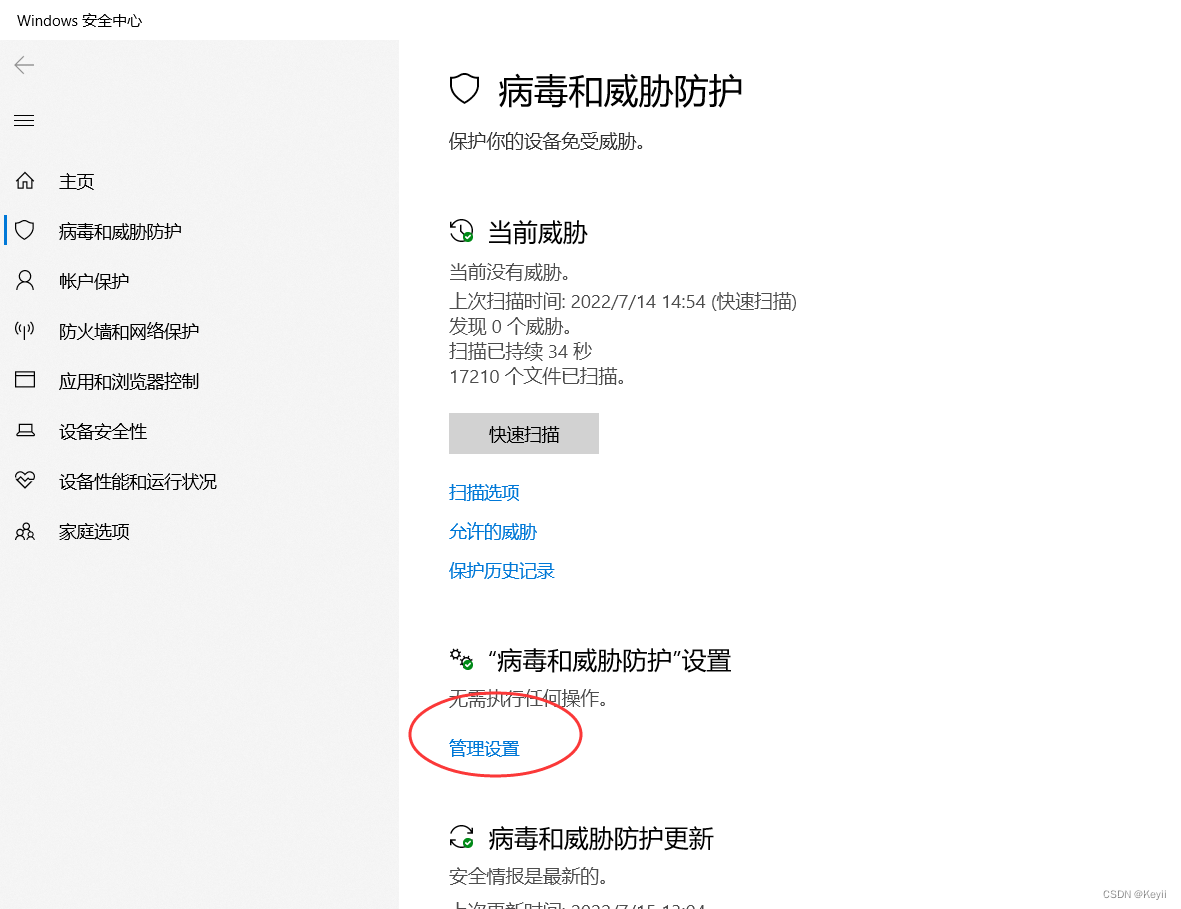
Task: Click the refresh icon beside 病毒和威胁防护更新
Action: tap(461, 837)
